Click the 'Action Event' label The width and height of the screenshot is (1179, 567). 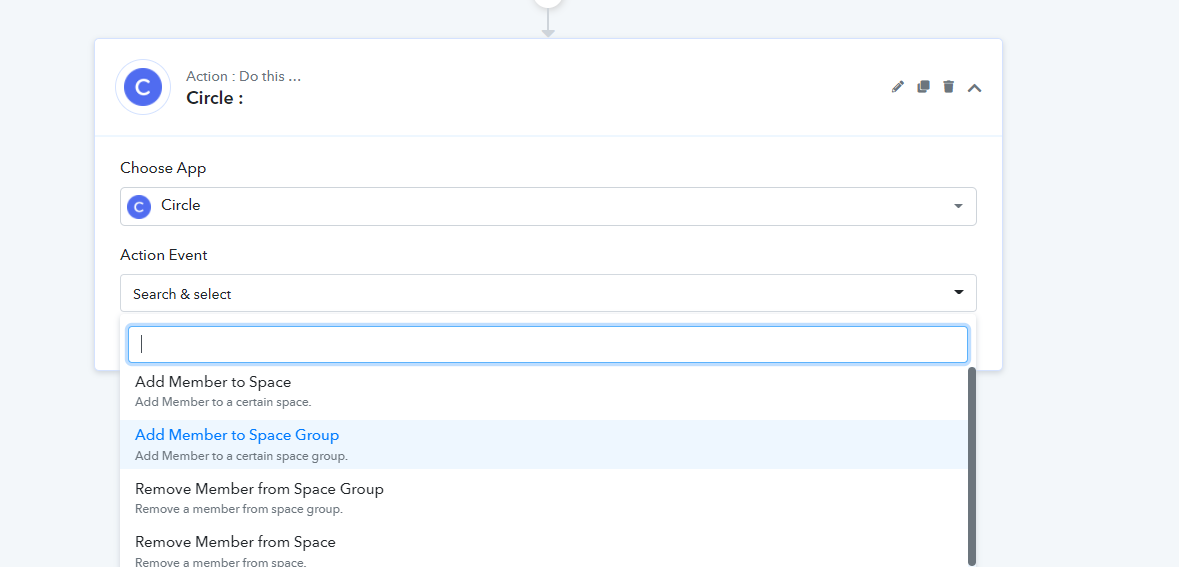click(164, 255)
